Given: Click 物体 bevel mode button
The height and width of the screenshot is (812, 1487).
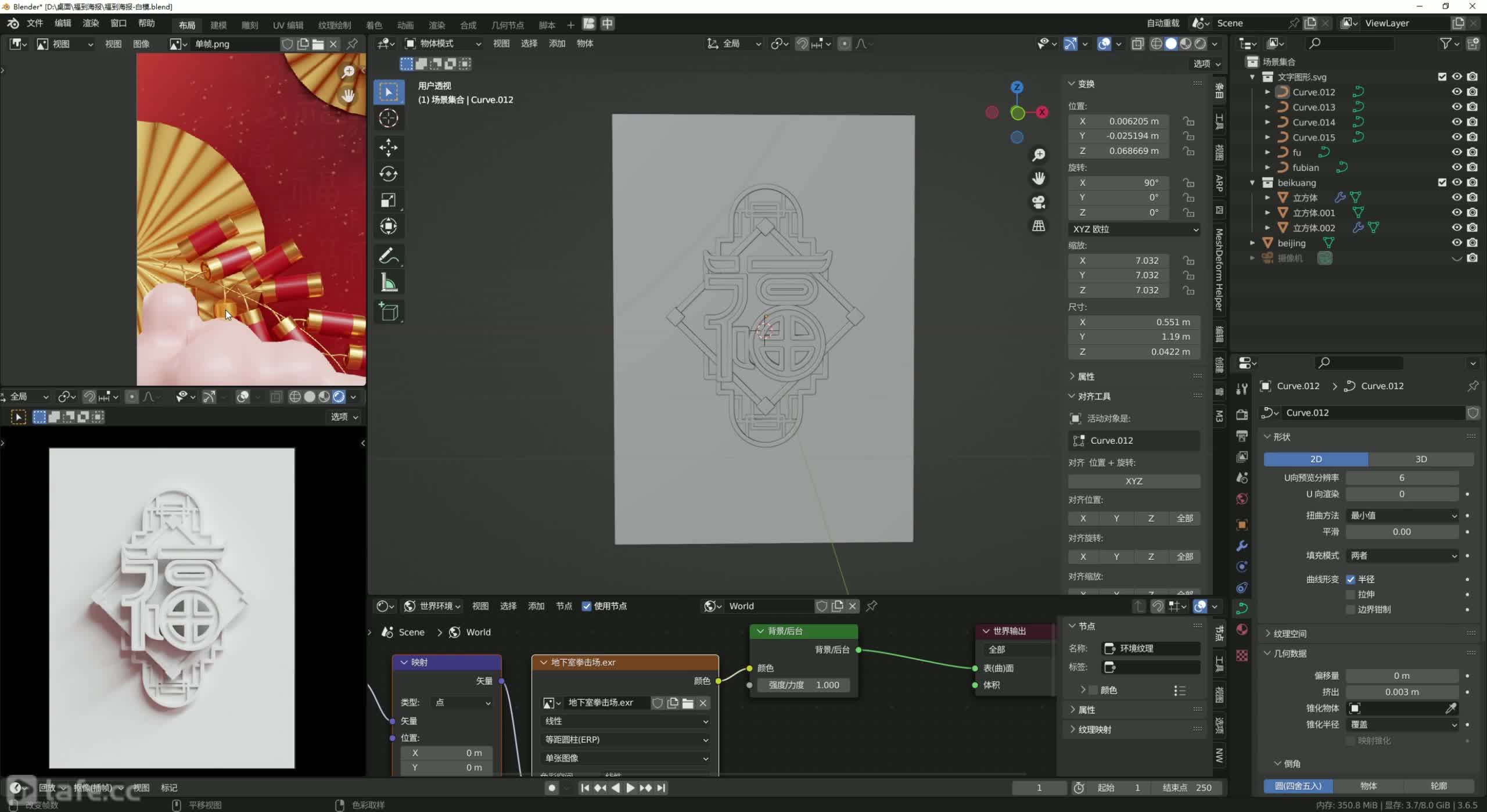Looking at the screenshot, I should [1369, 786].
